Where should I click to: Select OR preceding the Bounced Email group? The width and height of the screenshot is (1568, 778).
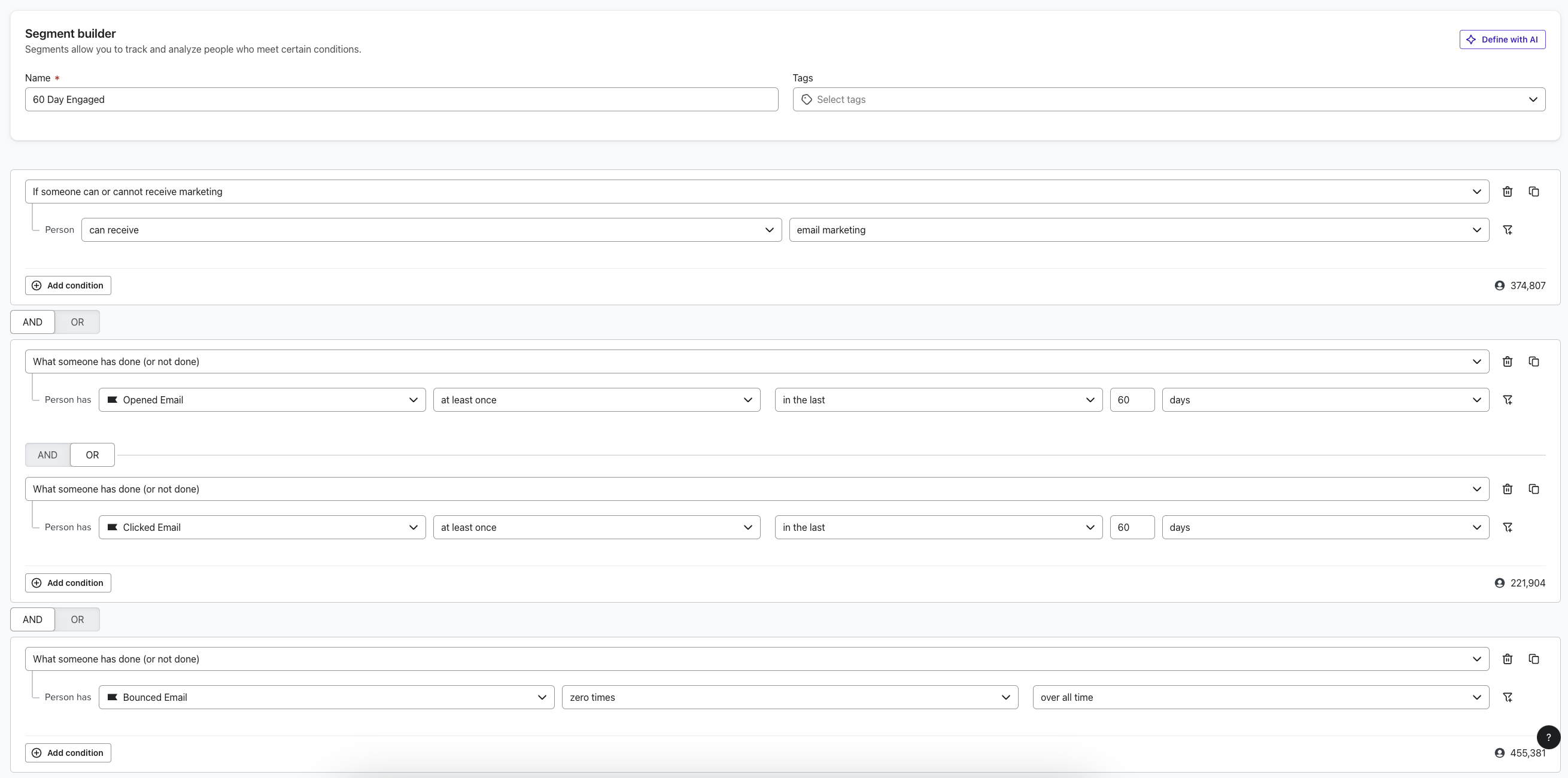[77, 619]
